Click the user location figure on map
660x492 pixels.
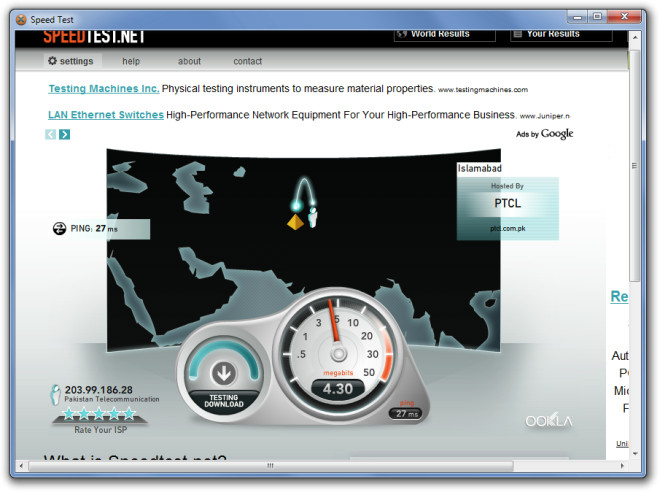pyautogui.click(x=313, y=218)
